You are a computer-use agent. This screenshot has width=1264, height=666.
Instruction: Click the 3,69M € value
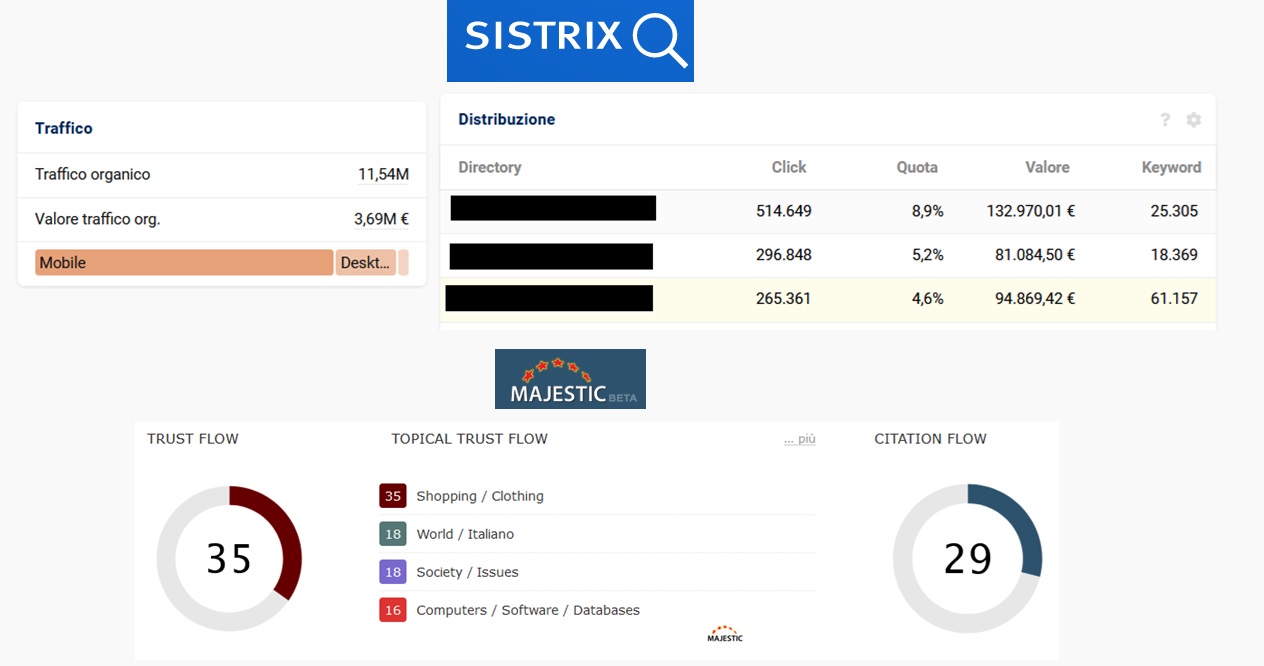point(382,219)
